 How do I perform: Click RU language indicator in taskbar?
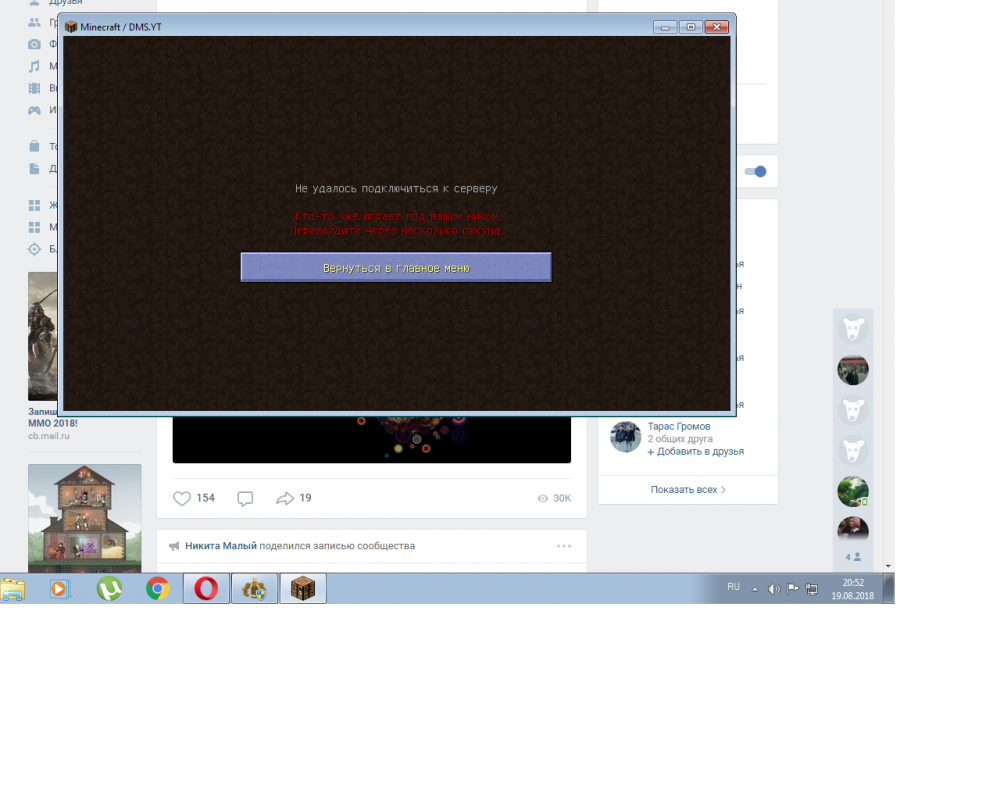(x=733, y=587)
